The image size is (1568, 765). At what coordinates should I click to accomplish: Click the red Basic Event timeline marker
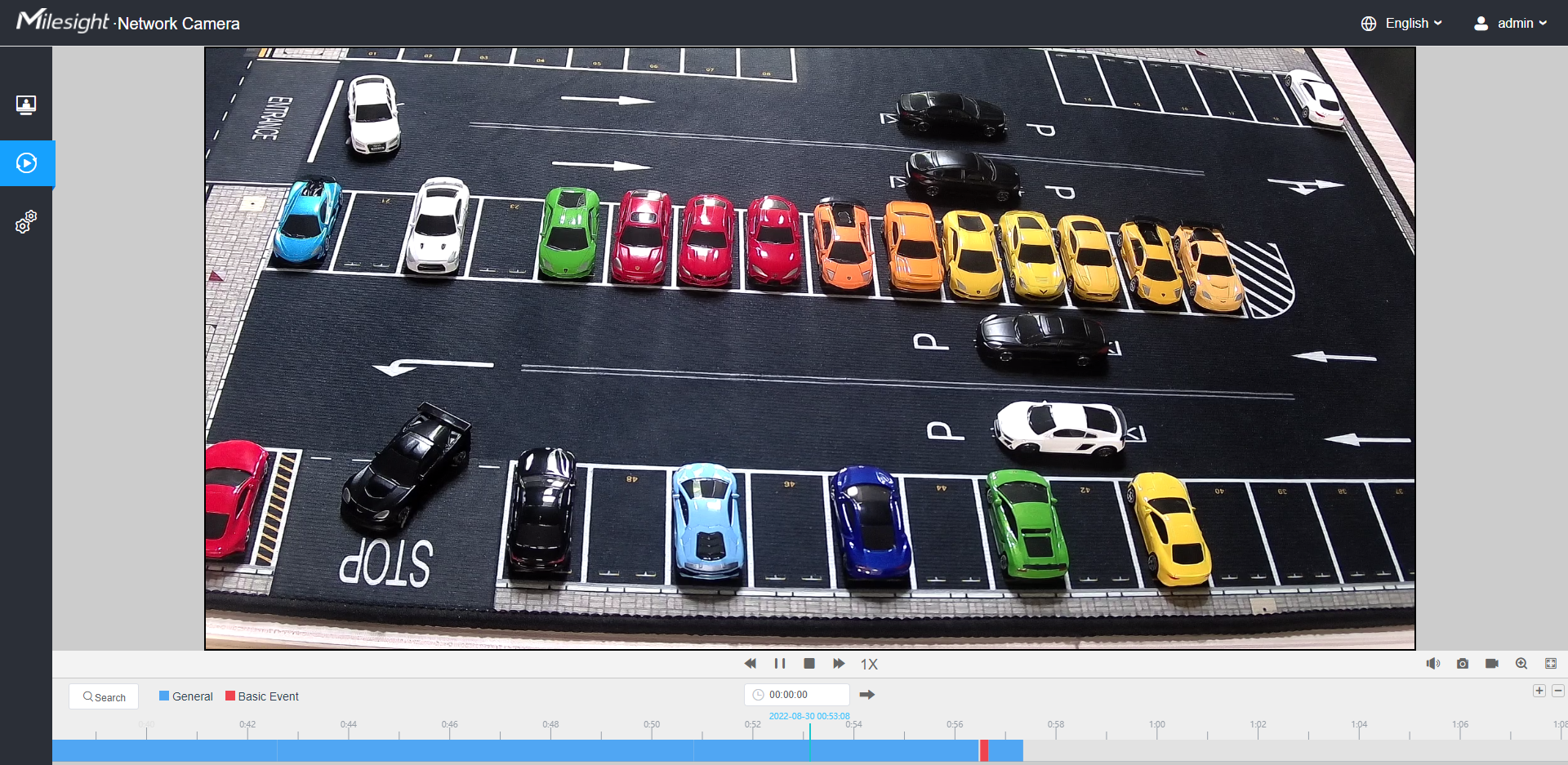pyautogui.click(x=984, y=750)
